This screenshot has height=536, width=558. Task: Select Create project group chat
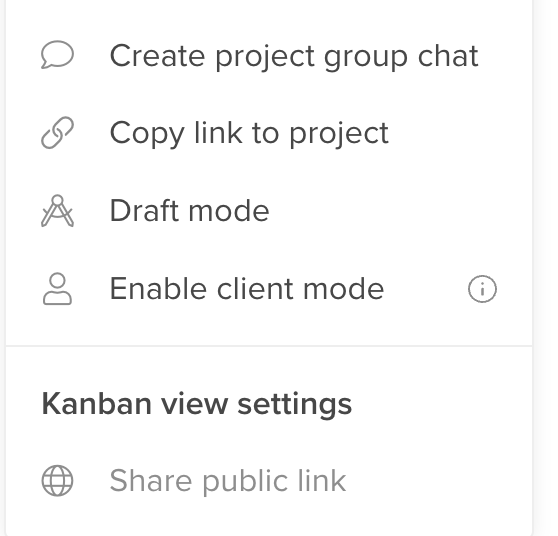point(269,55)
